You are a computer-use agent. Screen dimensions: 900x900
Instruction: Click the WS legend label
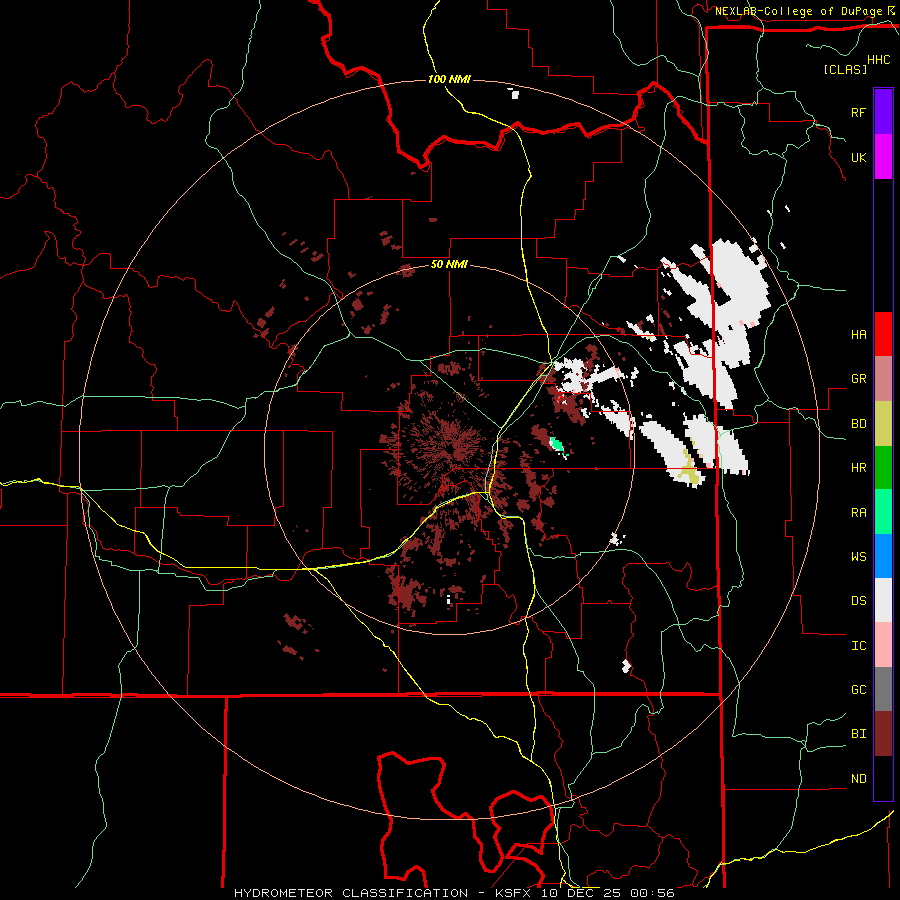(x=858, y=557)
